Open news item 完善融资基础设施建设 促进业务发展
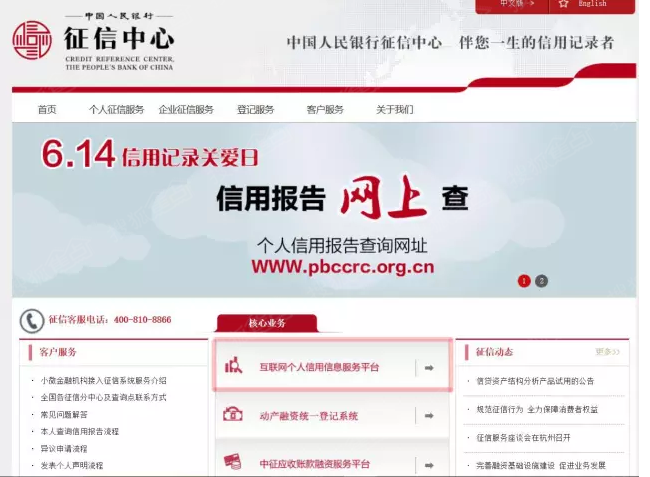The image size is (650, 477). pyautogui.click(x=541, y=465)
